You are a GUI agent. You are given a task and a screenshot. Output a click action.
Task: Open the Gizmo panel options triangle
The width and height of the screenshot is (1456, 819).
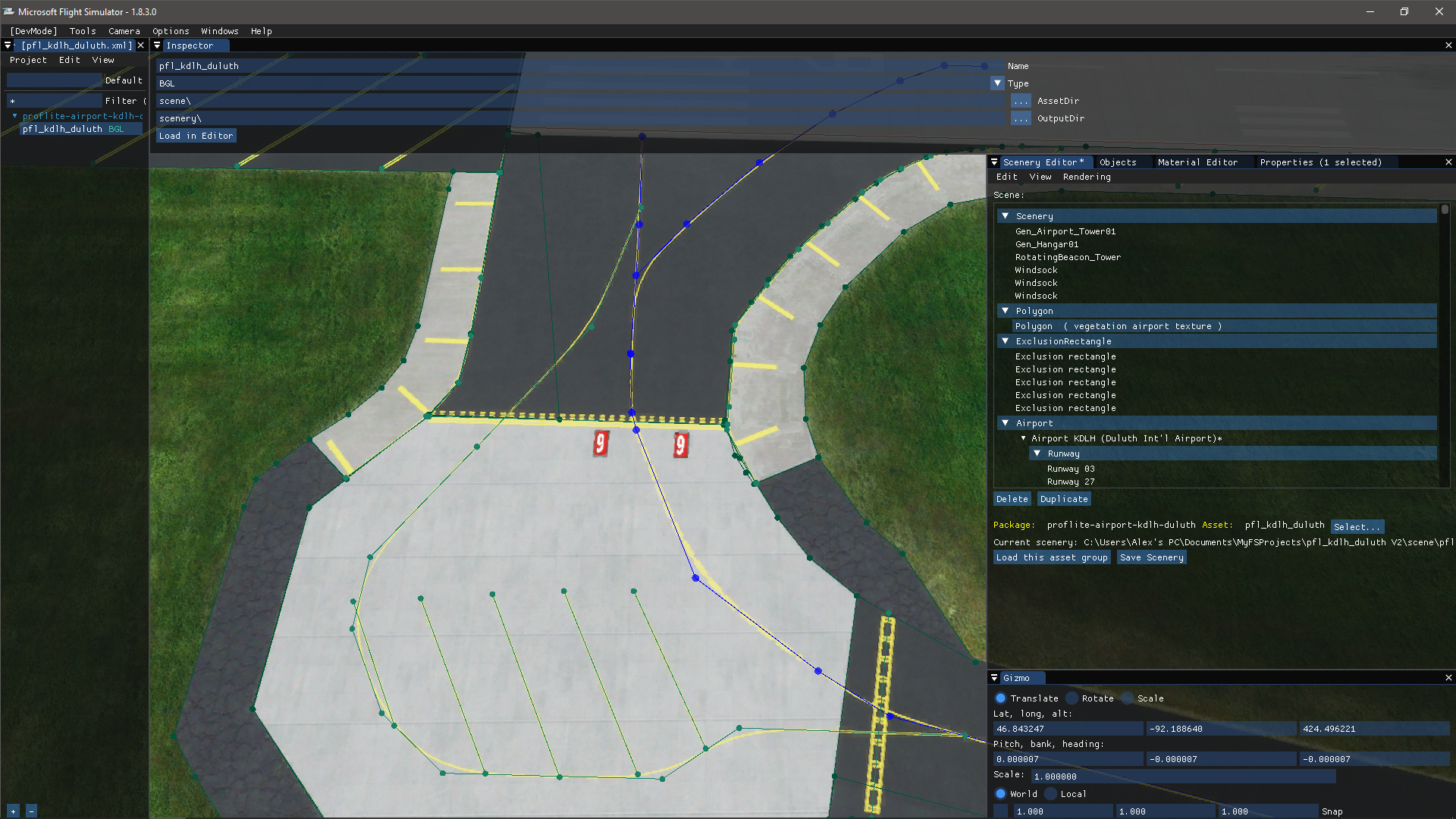coord(994,678)
